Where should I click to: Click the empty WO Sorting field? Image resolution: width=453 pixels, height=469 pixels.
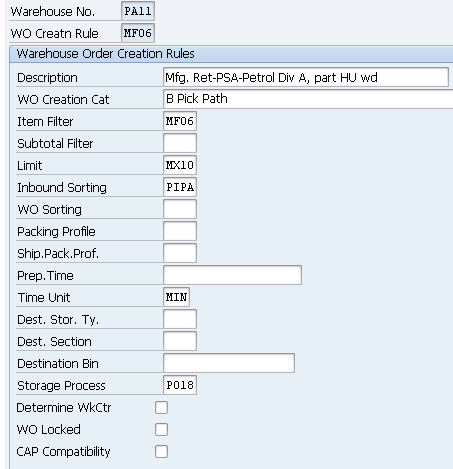click(180, 209)
